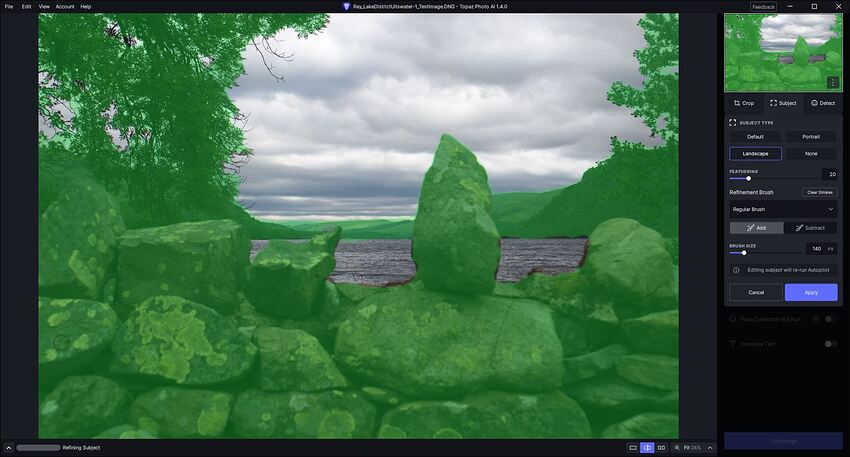The width and height of the screenshot is (850, 457).
Task: Apply the subject mask changes
Action: [x=811, y=292]
